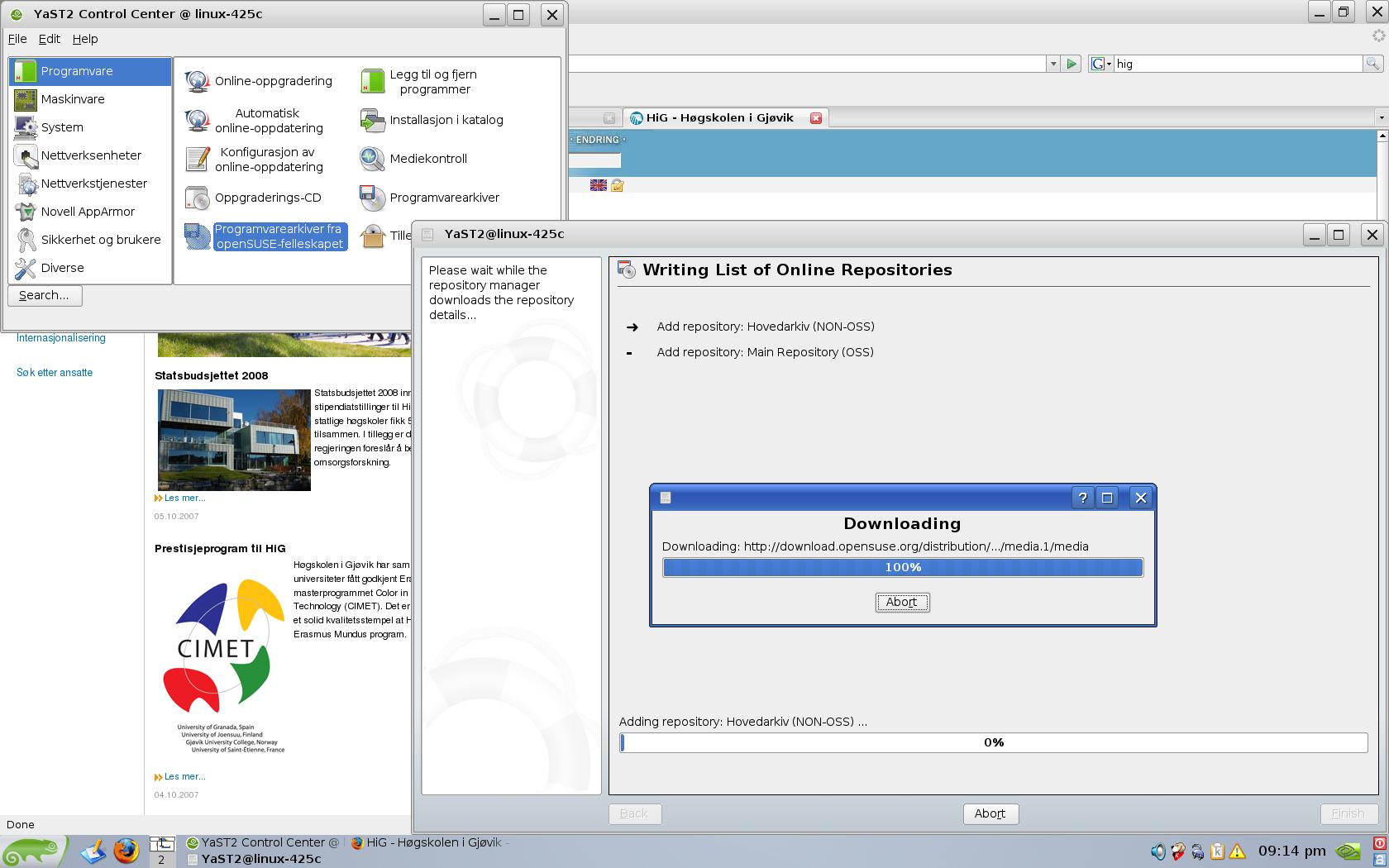The height and width of the screenshot is (868, 1389).
Task: Click the greyed-out Finish button
Action: [x=1348, y=813]
